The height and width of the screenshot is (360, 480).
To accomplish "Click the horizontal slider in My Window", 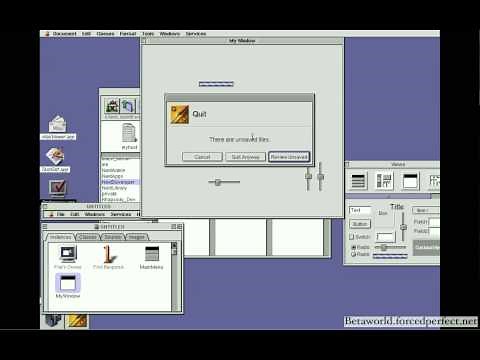I will [x=224, y=182].
